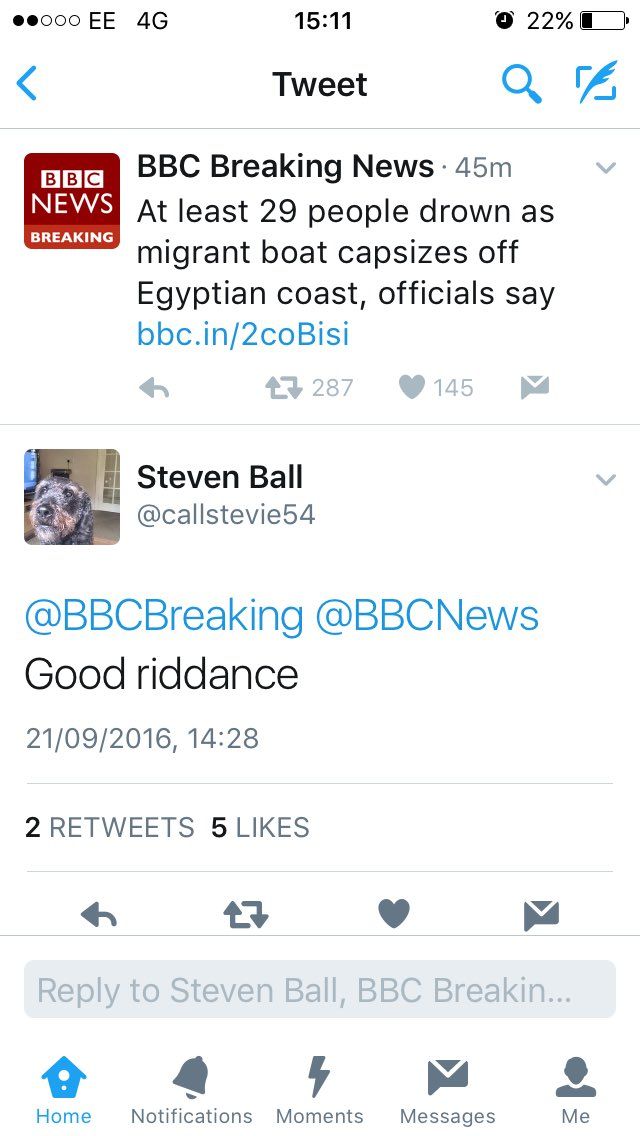The image size is (640, 1136).
Task: View the 2 Retweets list
Action: coord(109,827)
